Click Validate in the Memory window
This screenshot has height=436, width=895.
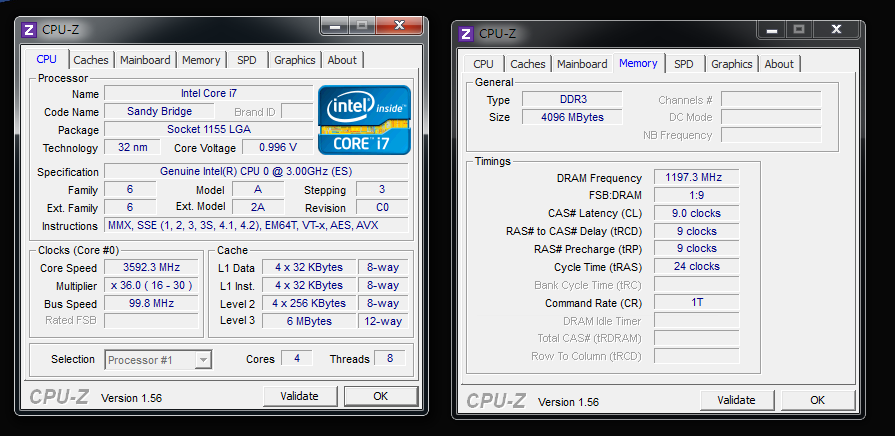pos(736,400)
